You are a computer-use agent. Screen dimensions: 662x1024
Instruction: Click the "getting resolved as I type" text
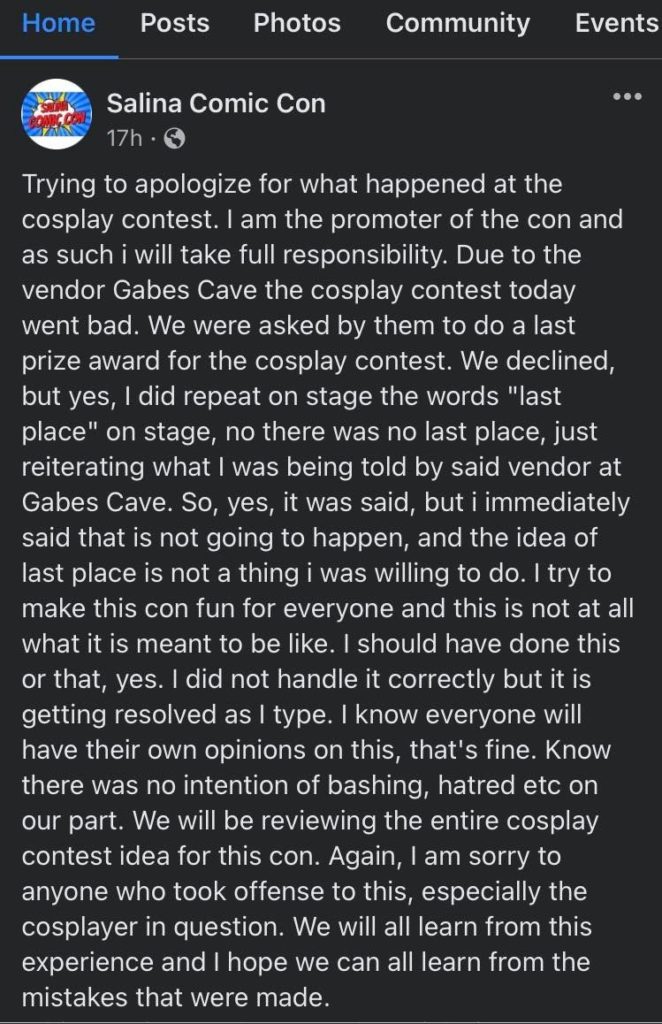[176, 715]
